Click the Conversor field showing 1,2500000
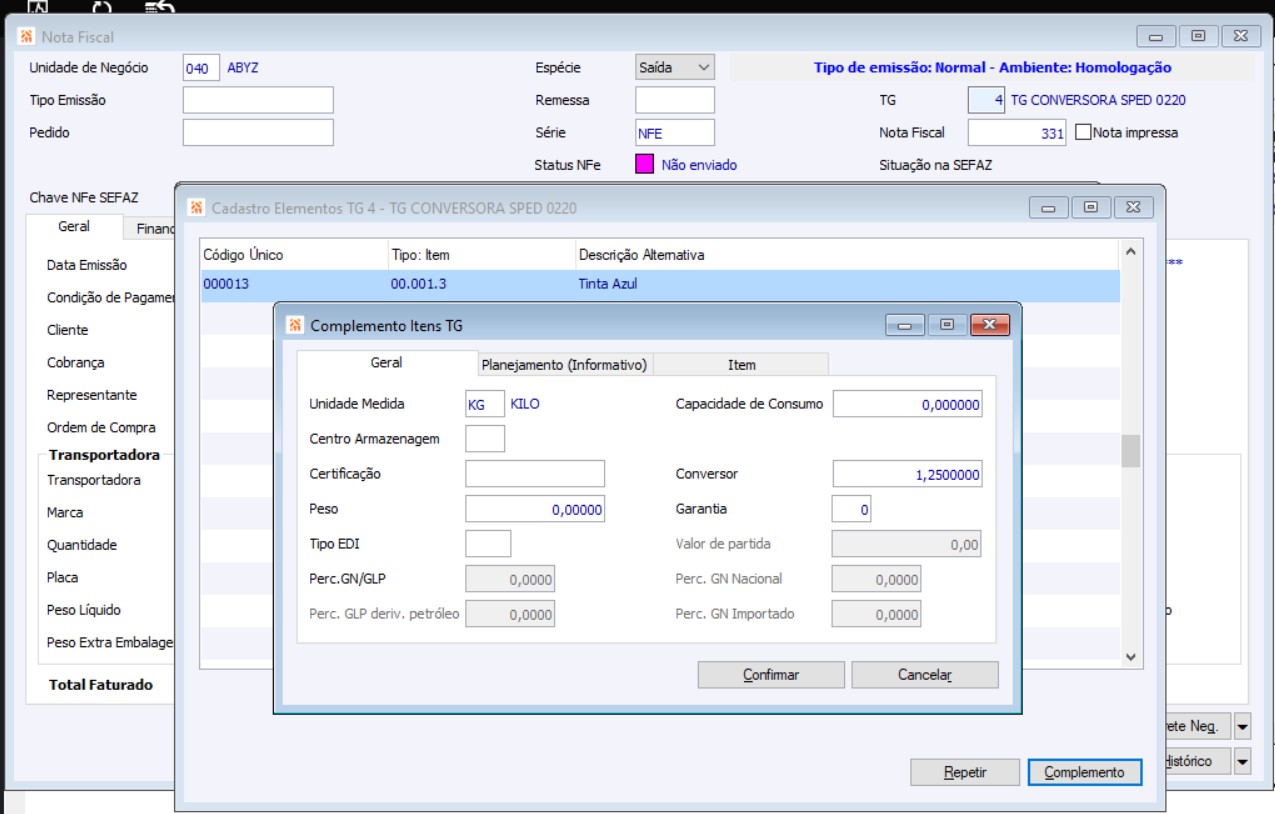 coord(907,474)
